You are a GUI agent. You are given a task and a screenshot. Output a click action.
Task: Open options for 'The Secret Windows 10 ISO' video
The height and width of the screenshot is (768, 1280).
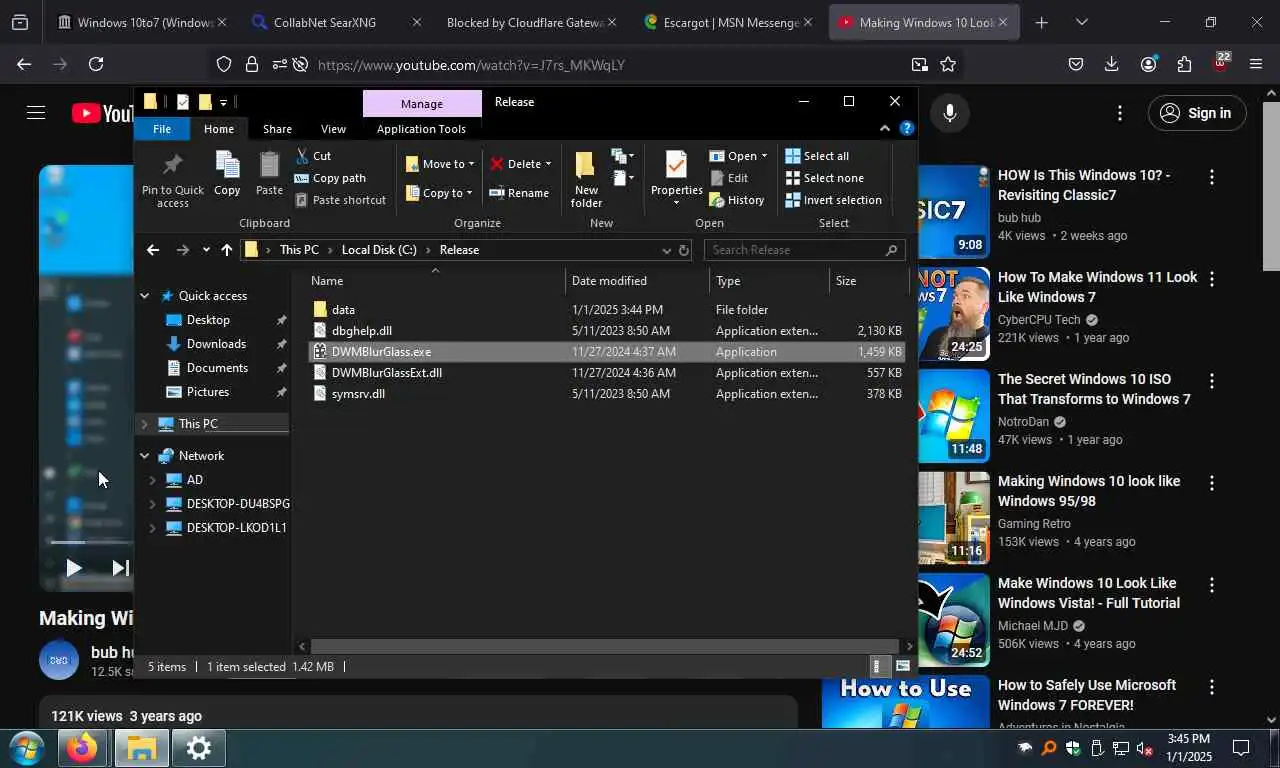tap(1212, 381)
